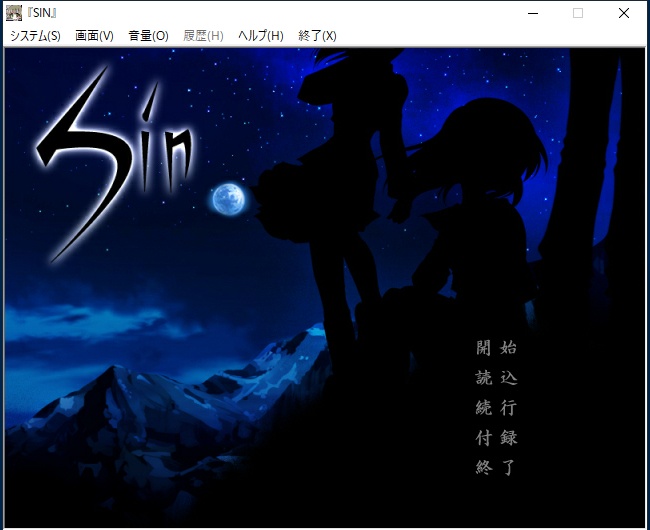Click the 『SIN』 window title text
This screenshot has width=650, height=530.
42,13
